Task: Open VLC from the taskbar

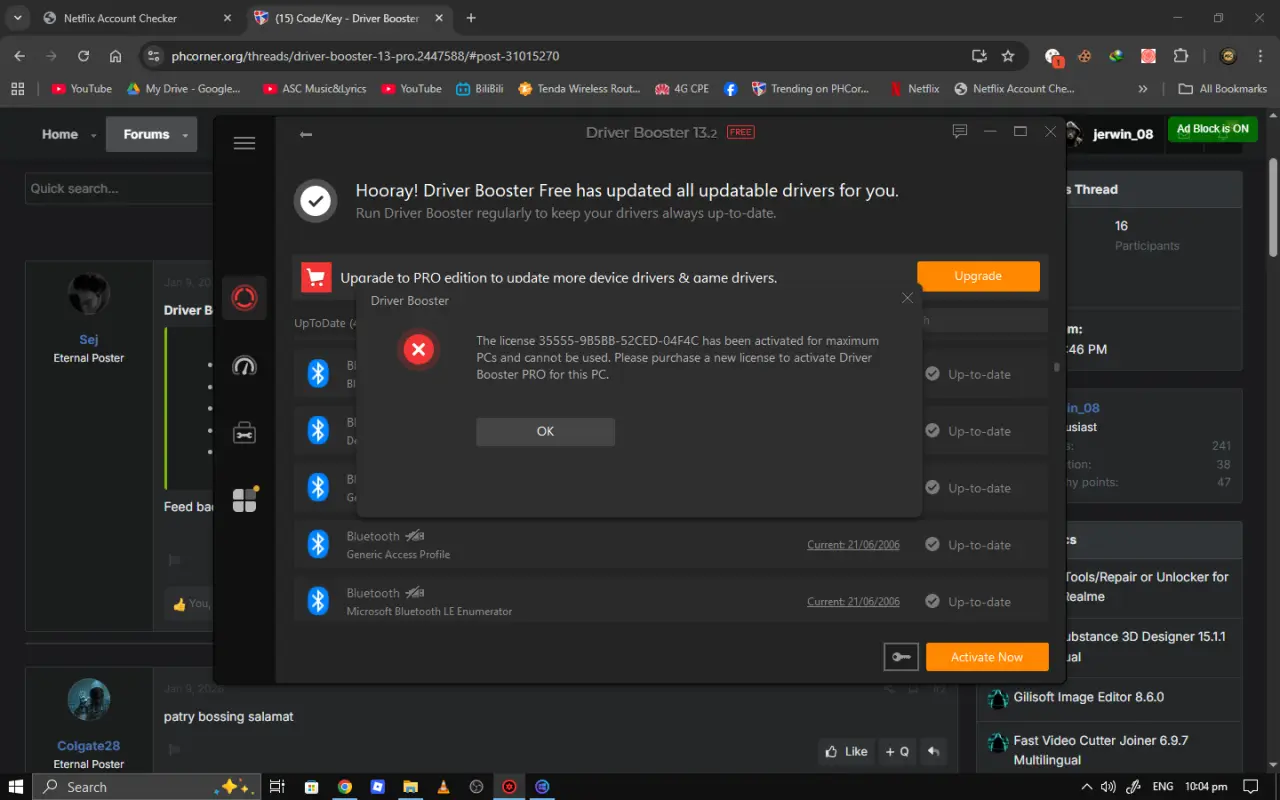Action: coord(443,787)
